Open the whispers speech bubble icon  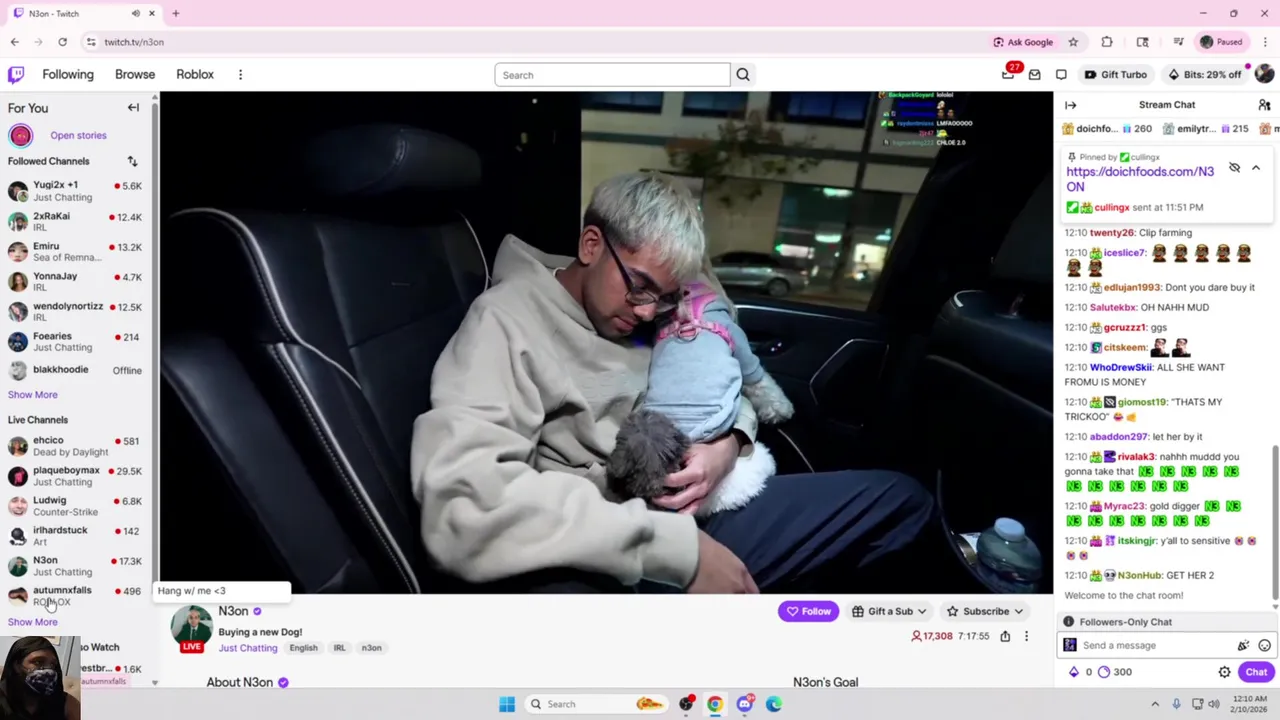tap(1061, 75)
